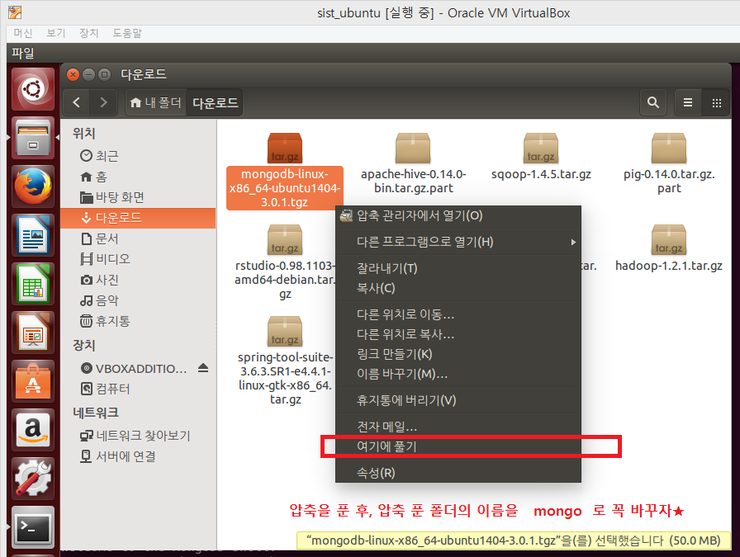740x557 pixels.
Task: Select '휴지통에 버리기(V)' menu entry
Action: coord(406,400)
